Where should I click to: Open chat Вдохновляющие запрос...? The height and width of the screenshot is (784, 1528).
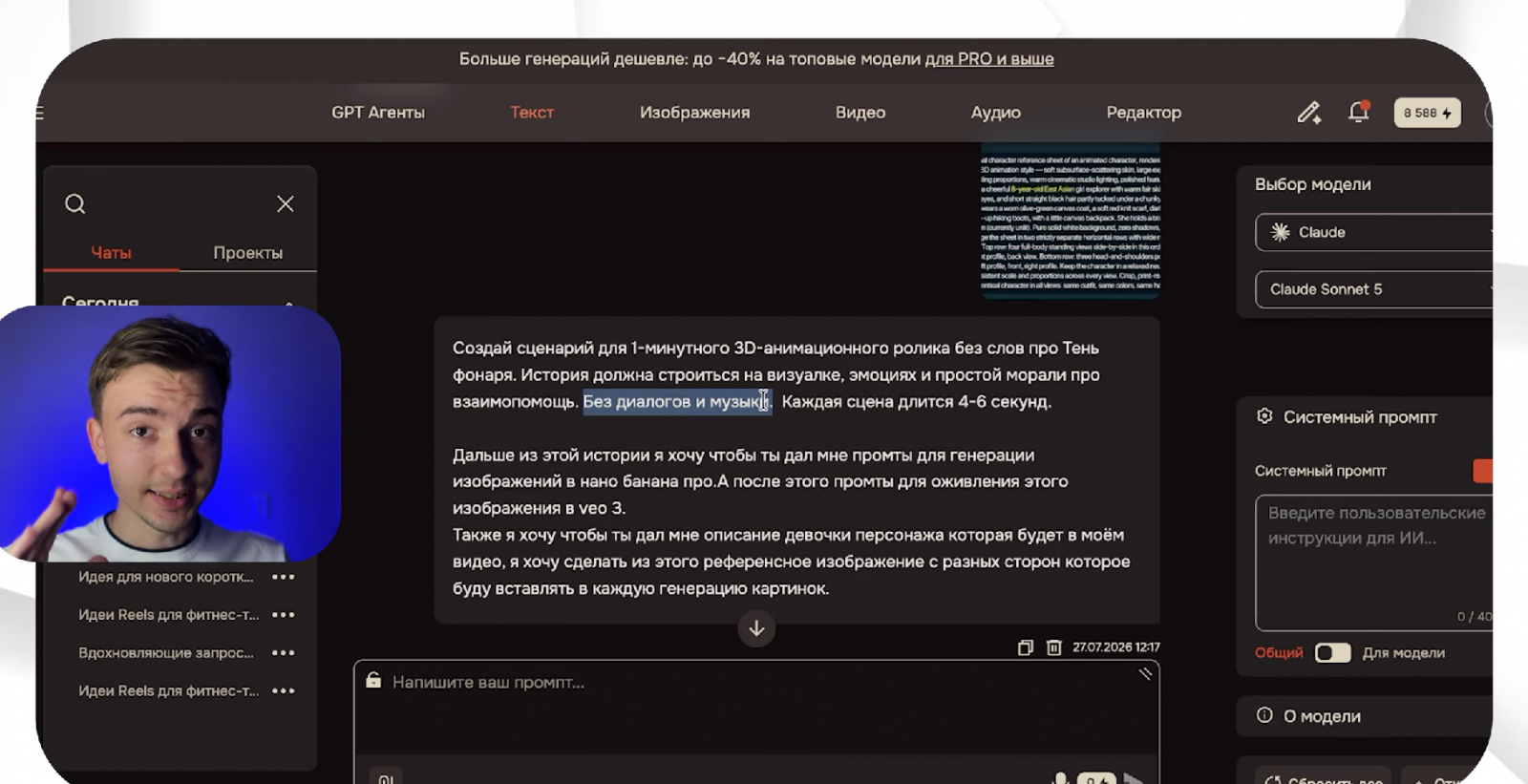click(x=166, y=653)
